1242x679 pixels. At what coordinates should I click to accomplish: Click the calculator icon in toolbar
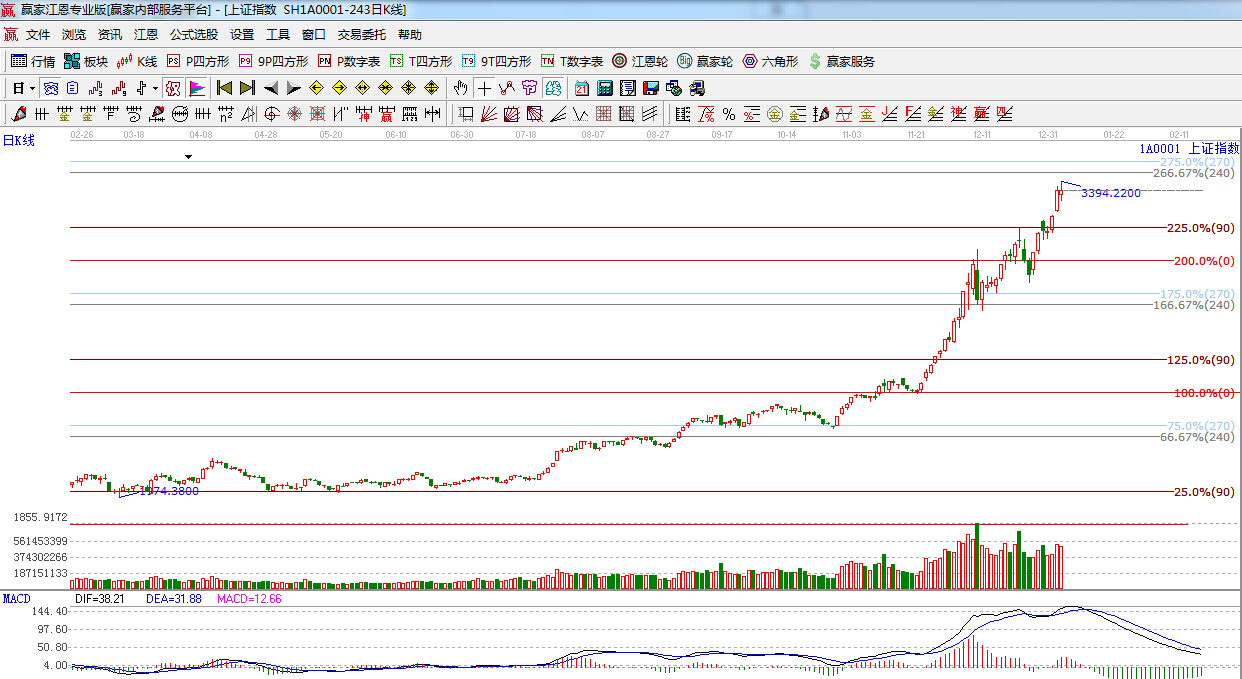604,88
